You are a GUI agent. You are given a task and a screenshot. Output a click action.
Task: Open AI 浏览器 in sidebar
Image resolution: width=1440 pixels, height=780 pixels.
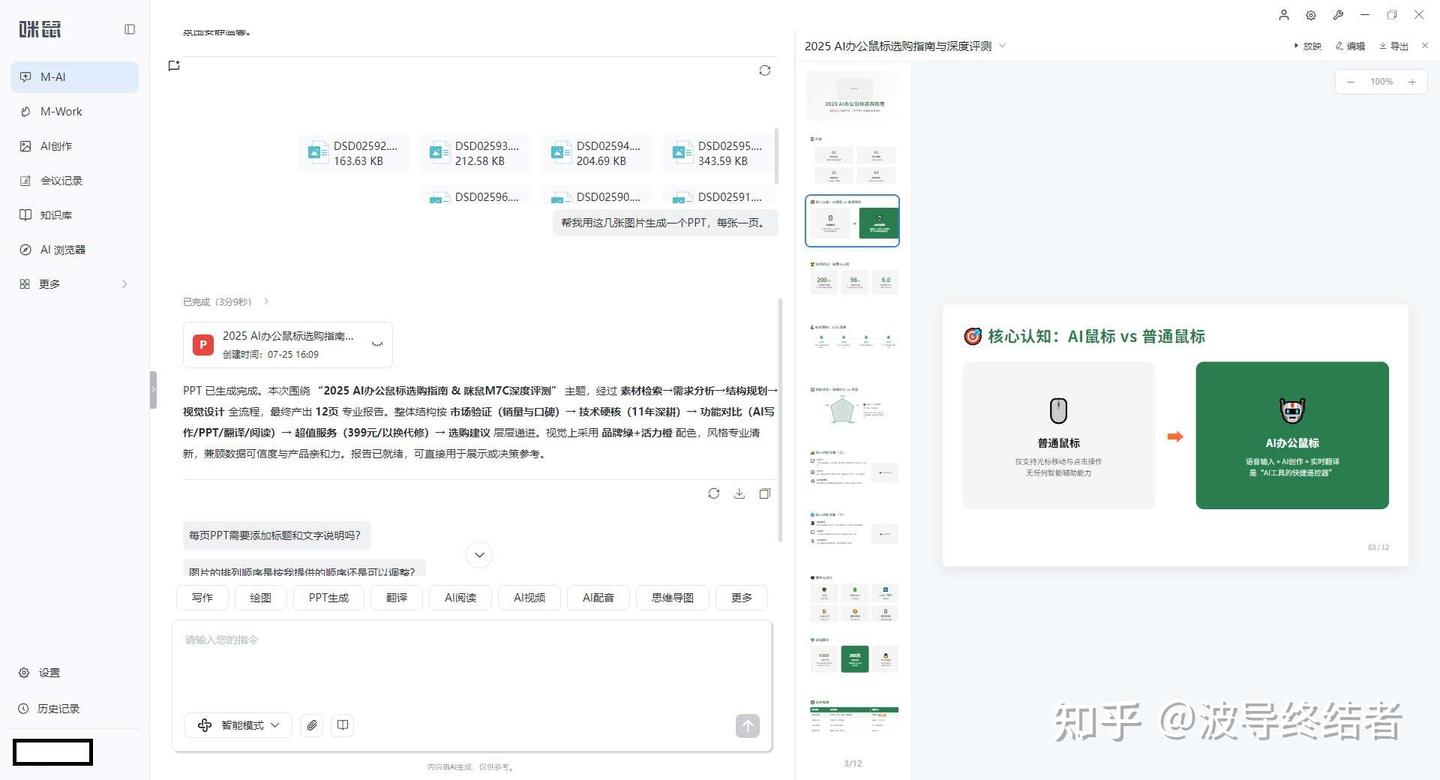75,250
